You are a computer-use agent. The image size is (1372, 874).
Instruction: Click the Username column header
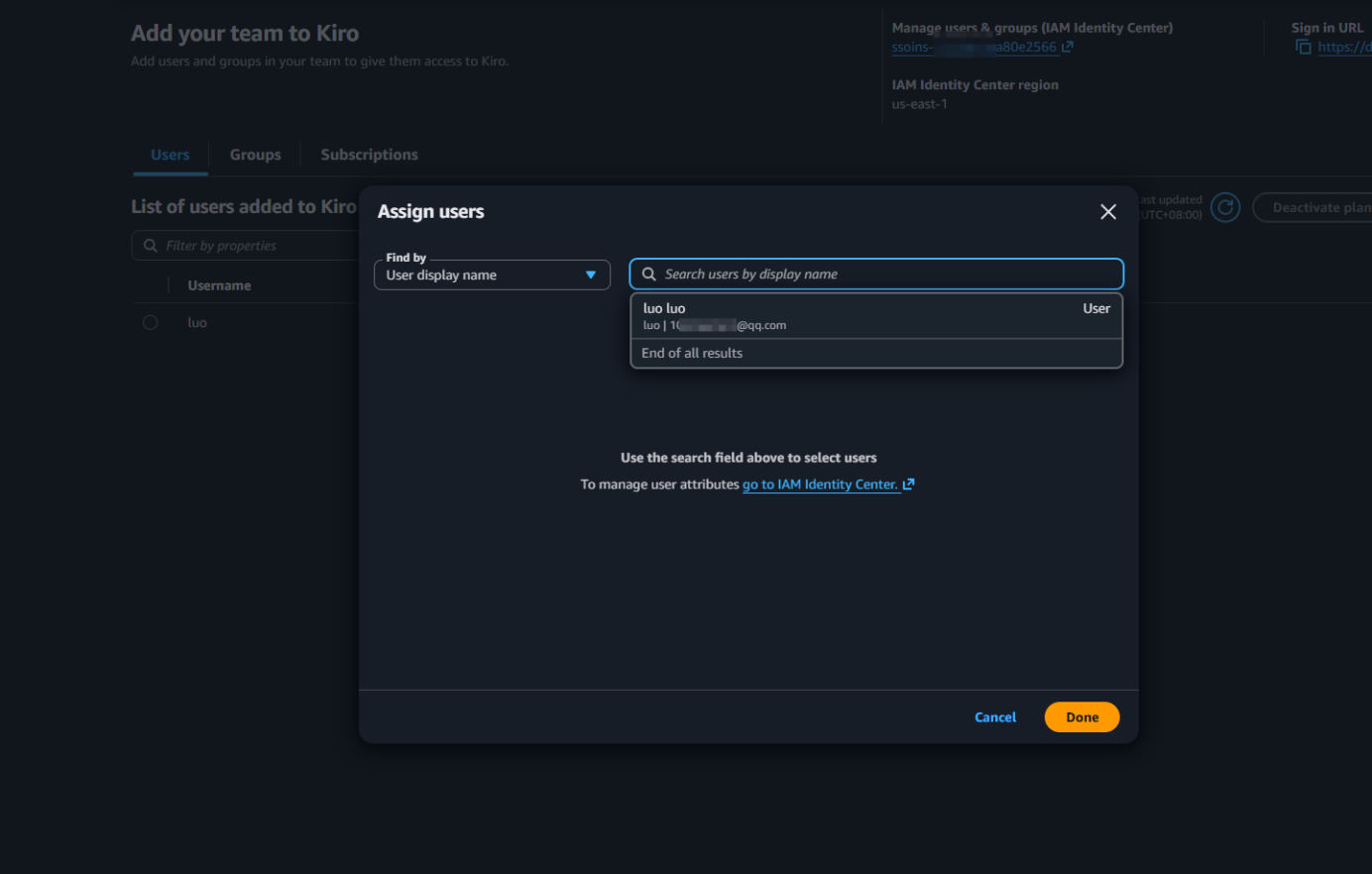(x=219, y=285)
